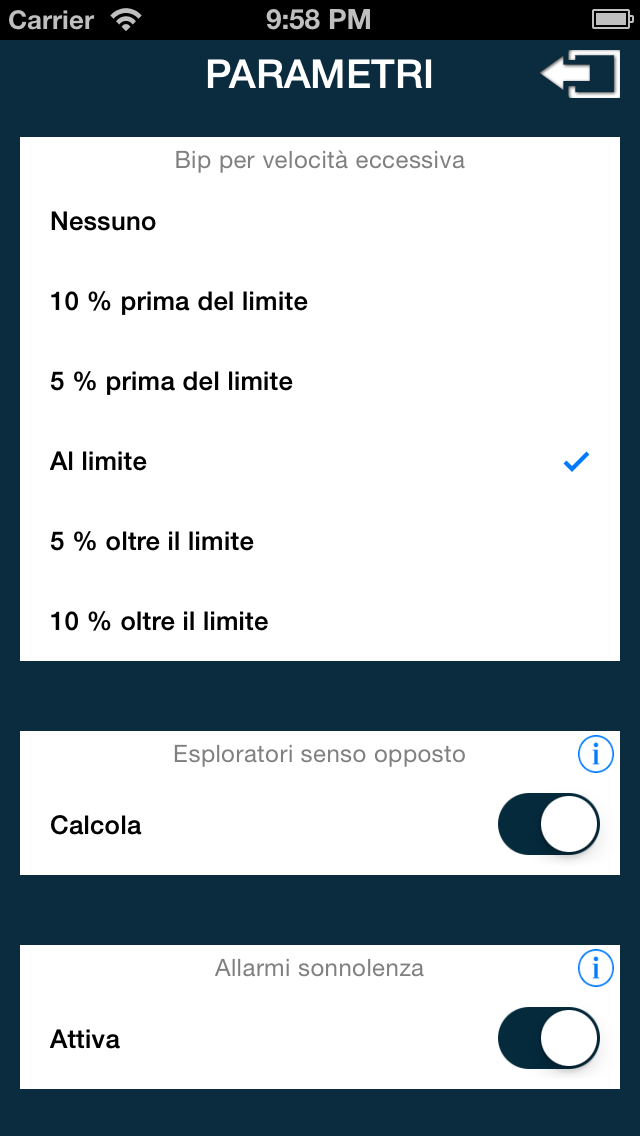Select the Nessuno beep option

pyautogui.click(x=103, y=222)
